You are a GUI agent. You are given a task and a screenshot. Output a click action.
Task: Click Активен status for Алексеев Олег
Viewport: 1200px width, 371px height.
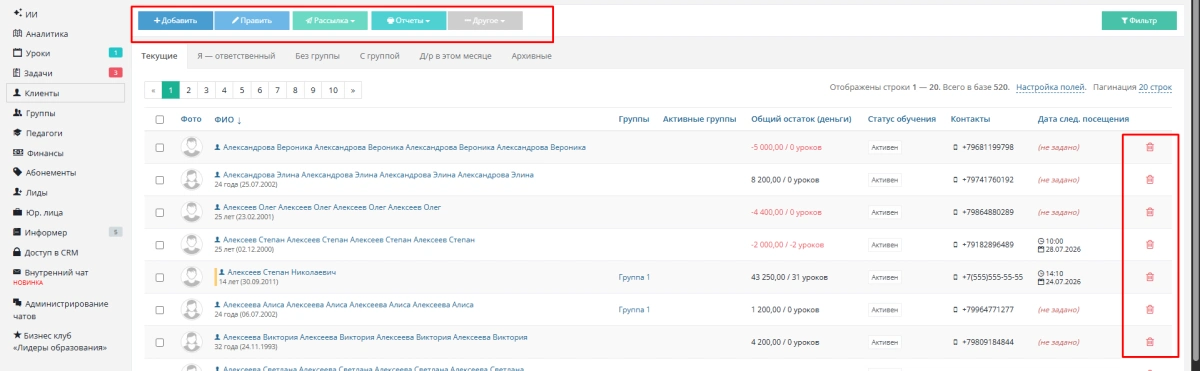pos(885,212)
